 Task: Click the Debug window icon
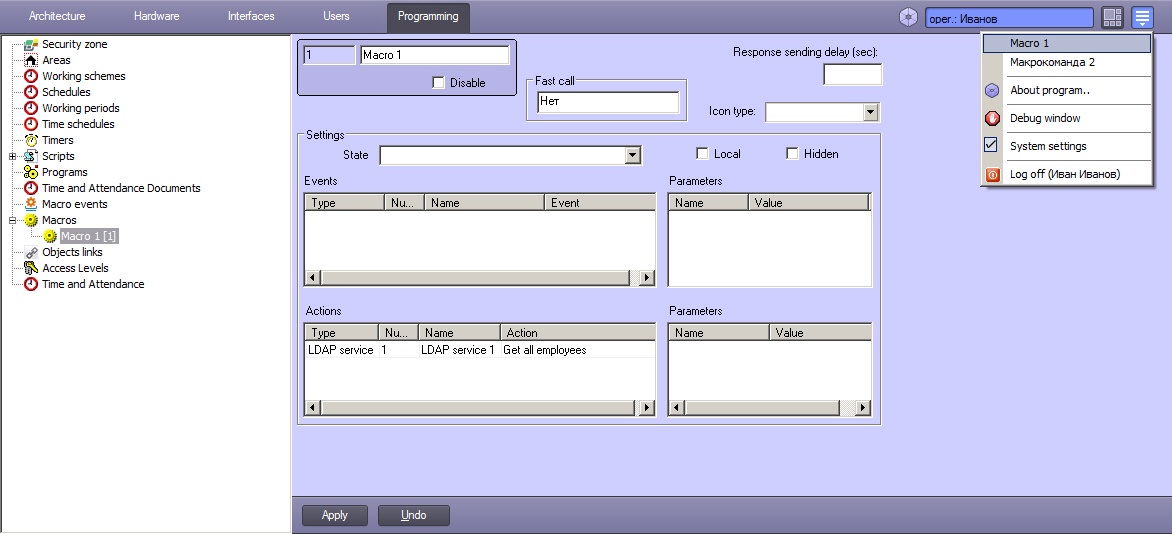(992, 118)
